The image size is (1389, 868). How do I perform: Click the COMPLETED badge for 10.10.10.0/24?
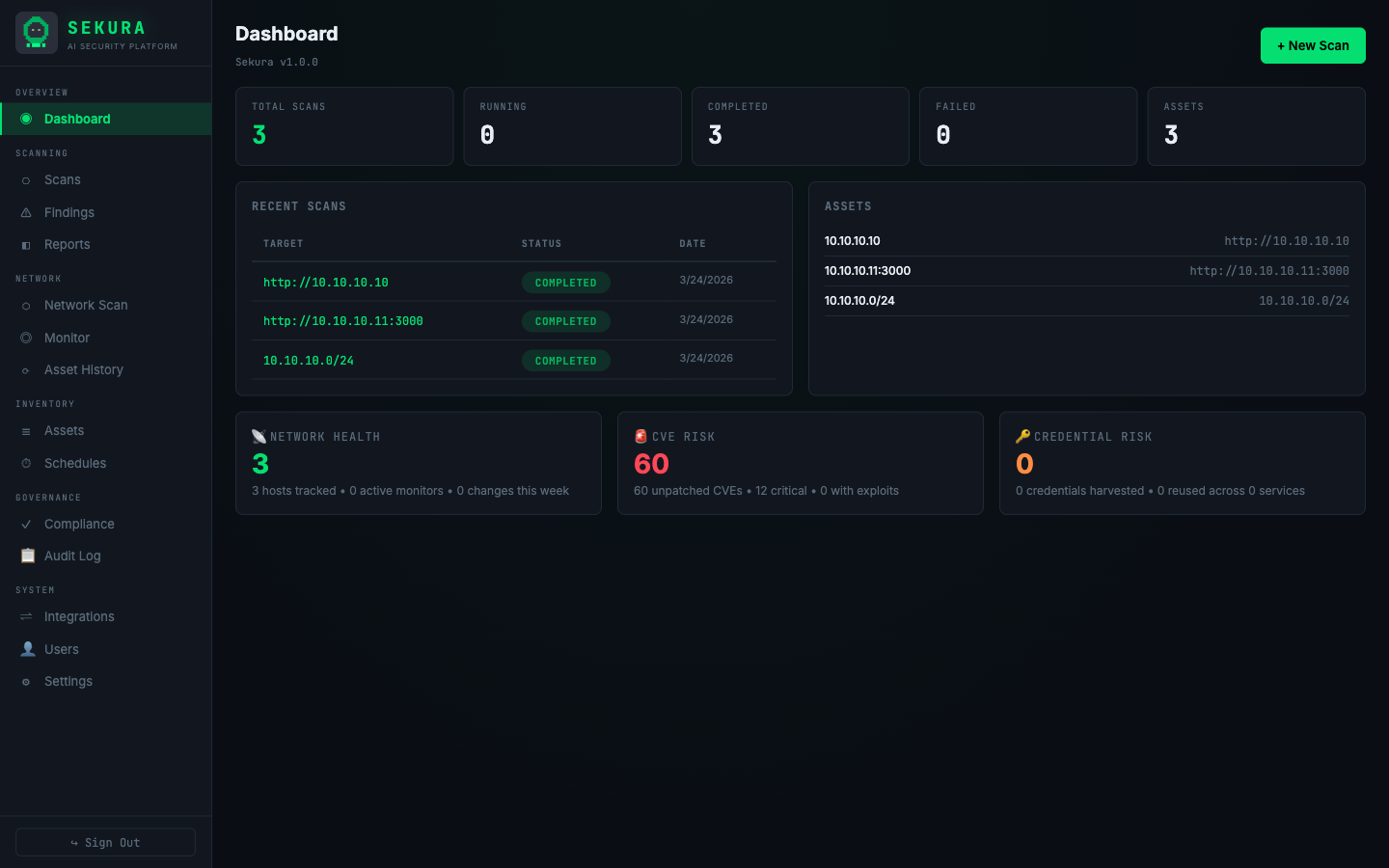[565, 360]
